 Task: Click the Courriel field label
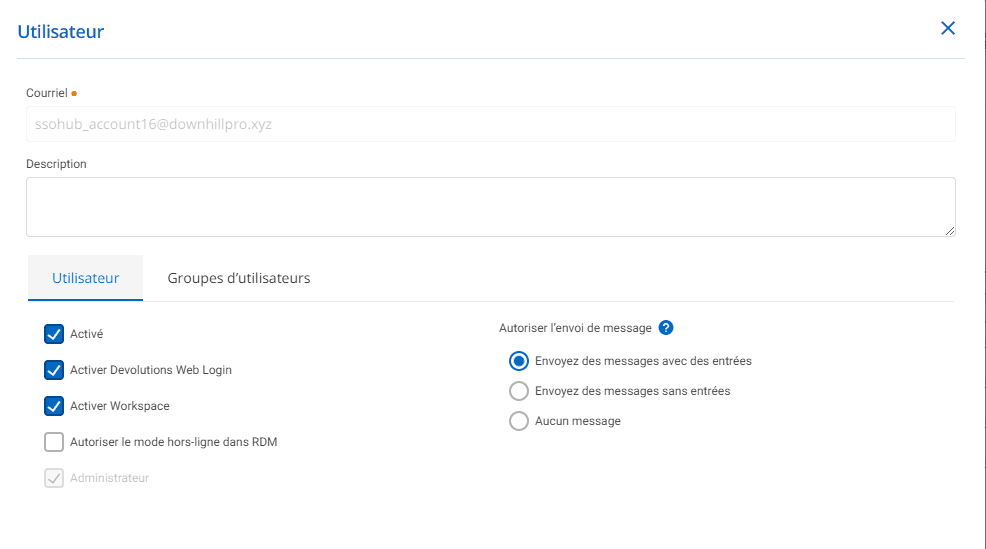(46, 93)
